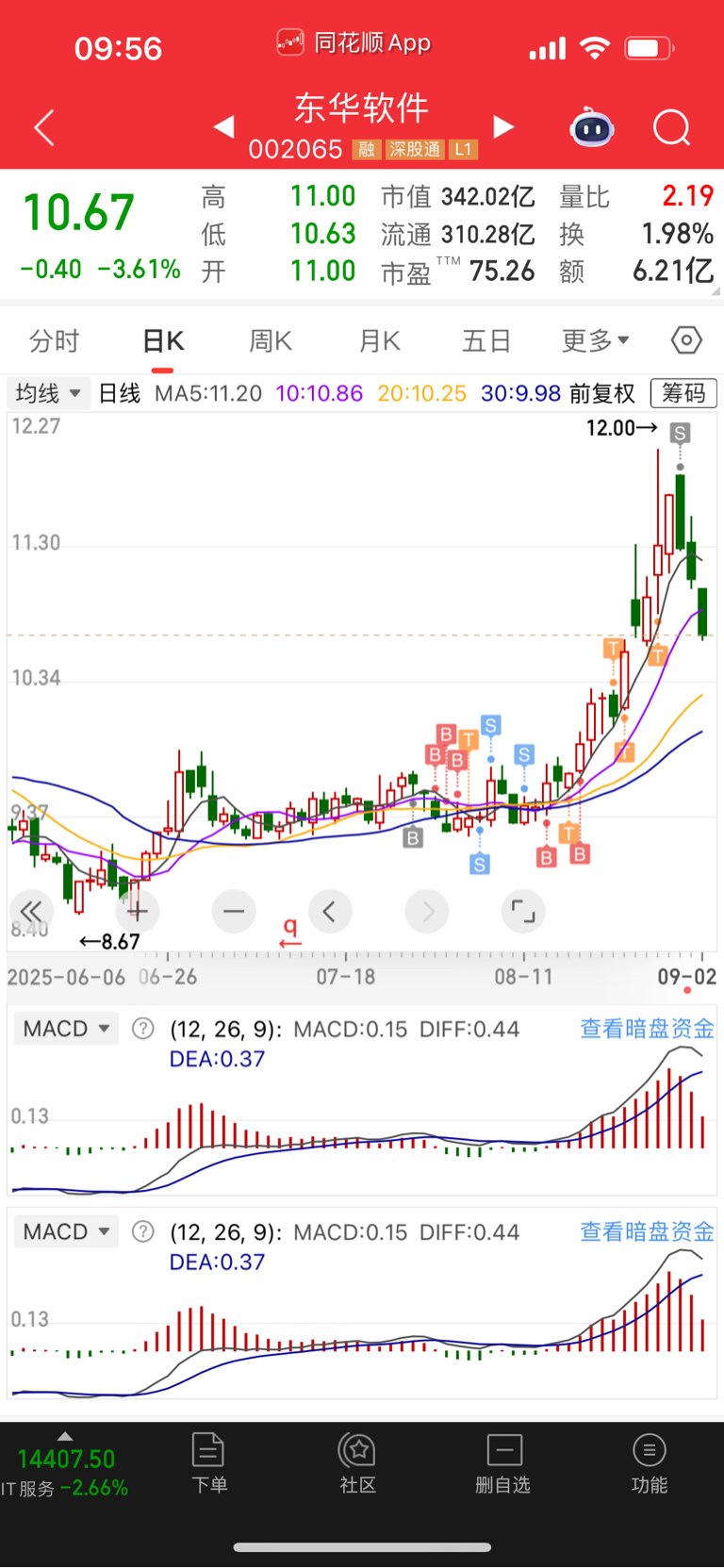Shift chart left with chevron button
724x1568 pixels.
330,911
